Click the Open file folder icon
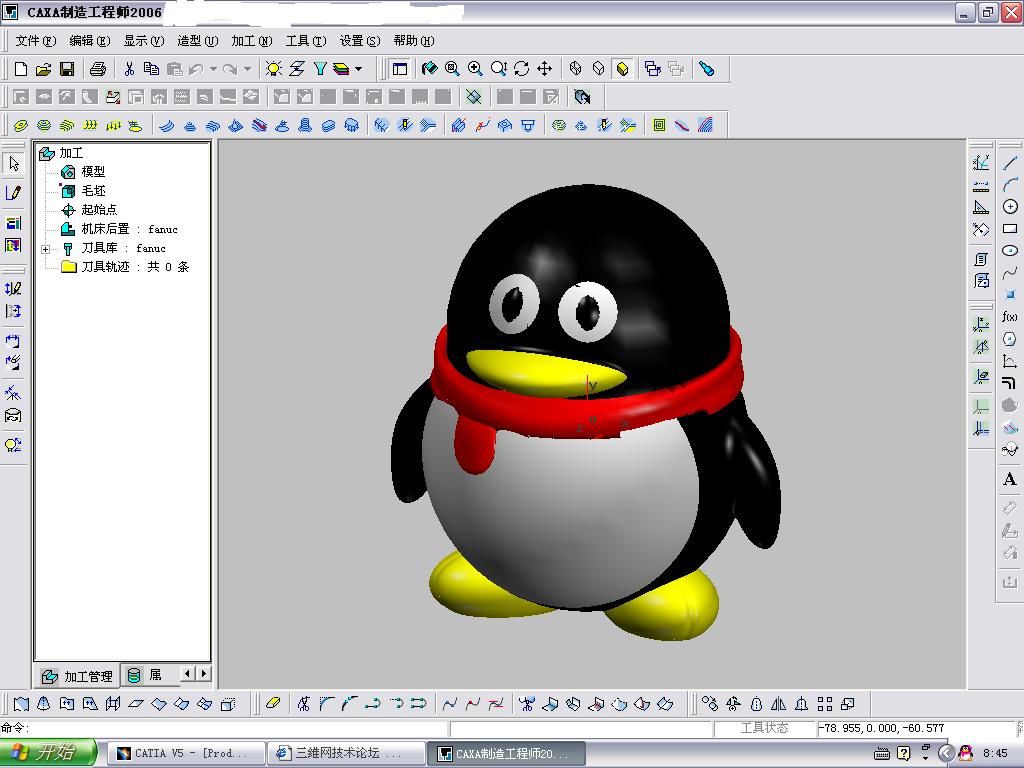This screenshot has height=768, width=1024. click(43, 69)
